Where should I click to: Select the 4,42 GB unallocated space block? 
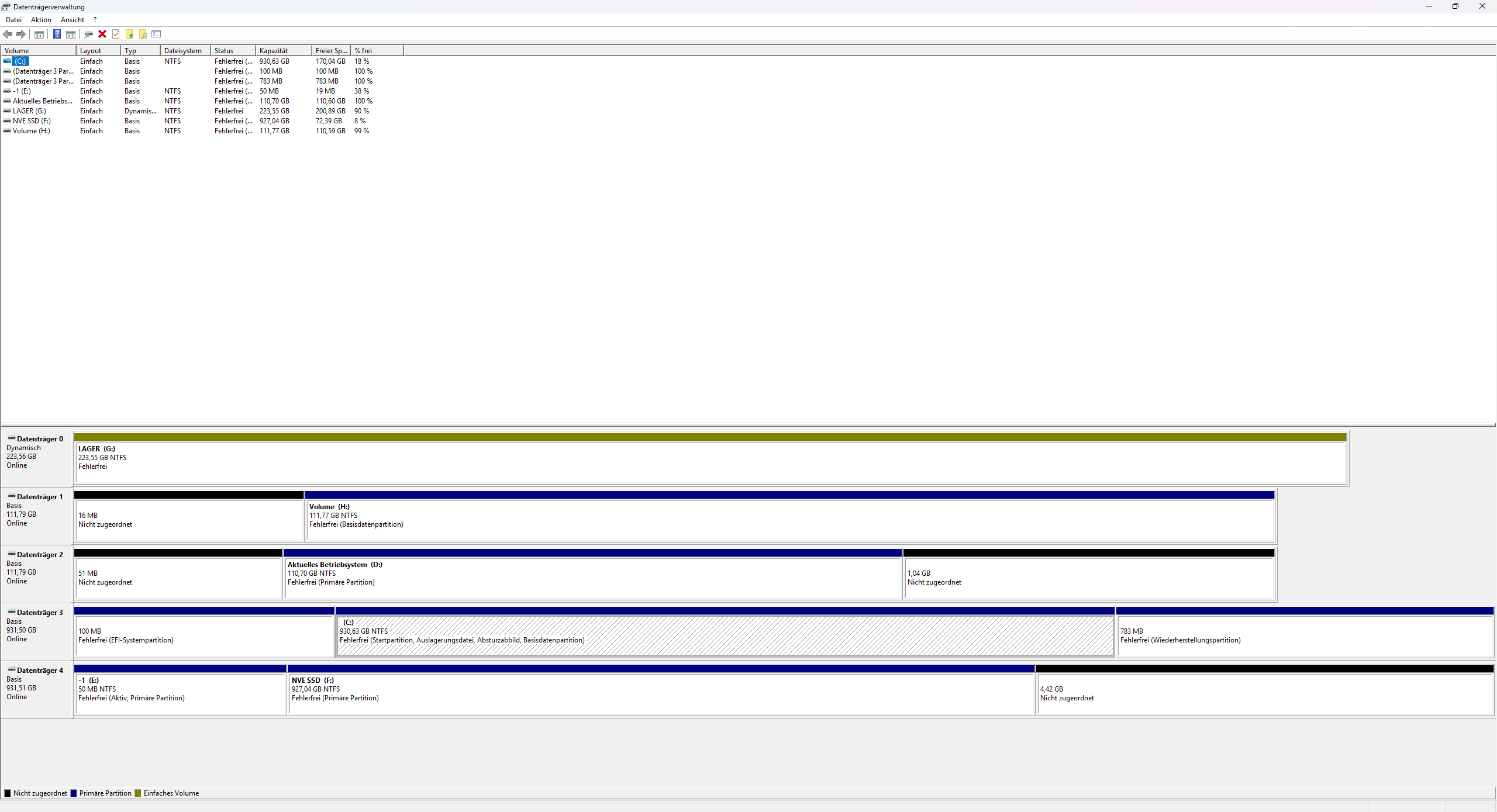pos(1264,693)
